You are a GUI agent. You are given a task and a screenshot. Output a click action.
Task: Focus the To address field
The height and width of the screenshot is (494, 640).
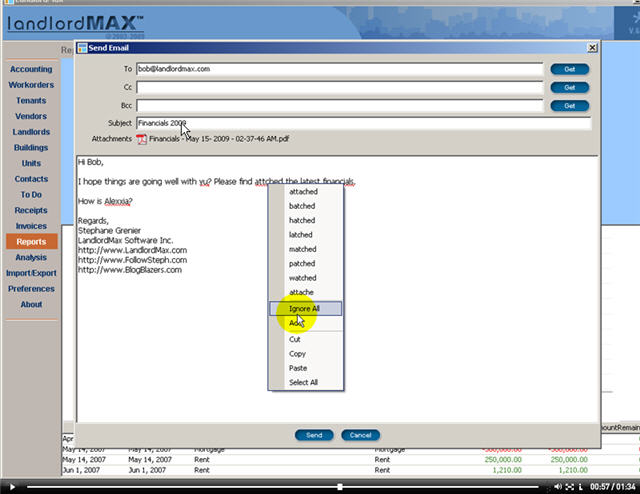coord(340,69)
